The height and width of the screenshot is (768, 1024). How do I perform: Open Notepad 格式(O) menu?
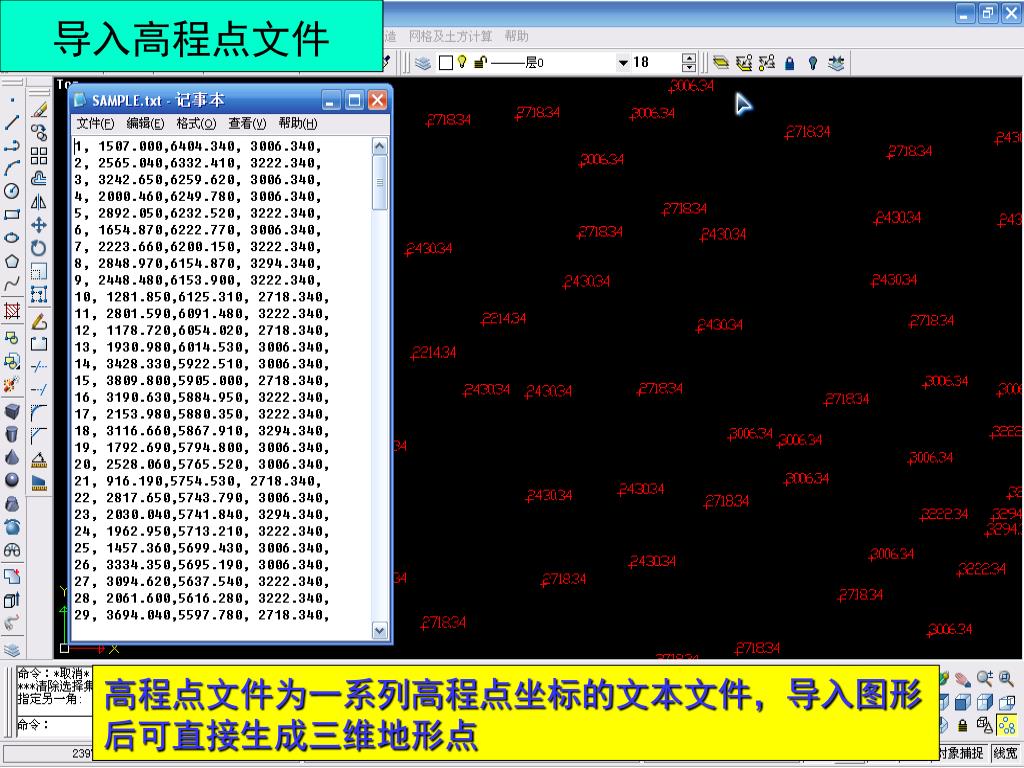pyautogui.click(x=197, y=123)
